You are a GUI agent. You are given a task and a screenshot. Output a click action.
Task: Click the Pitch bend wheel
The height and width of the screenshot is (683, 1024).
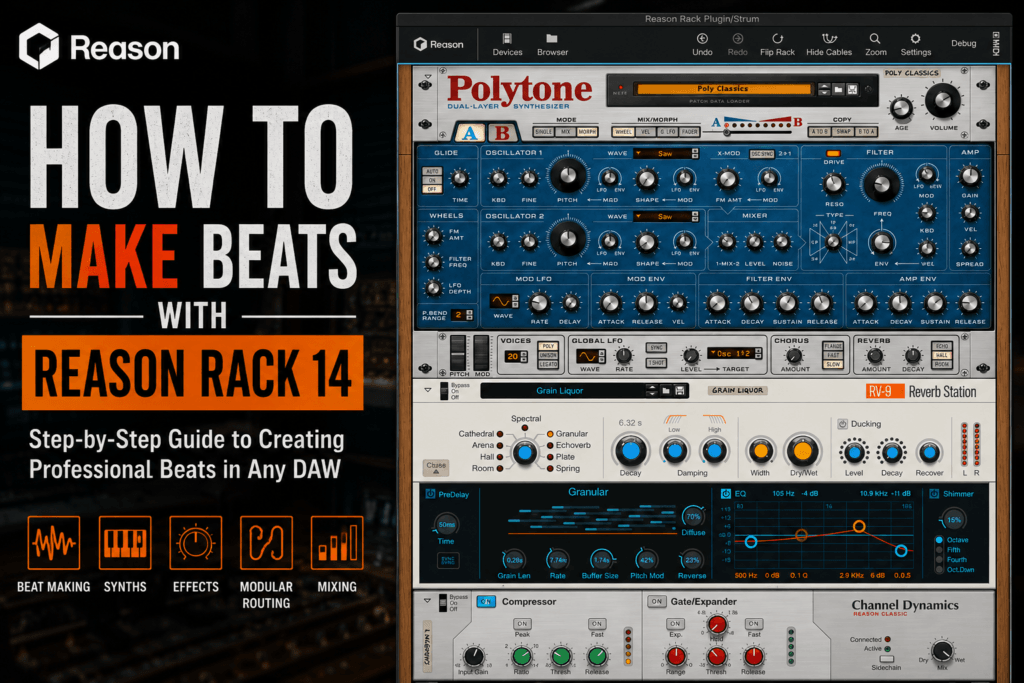click(458, 353)
